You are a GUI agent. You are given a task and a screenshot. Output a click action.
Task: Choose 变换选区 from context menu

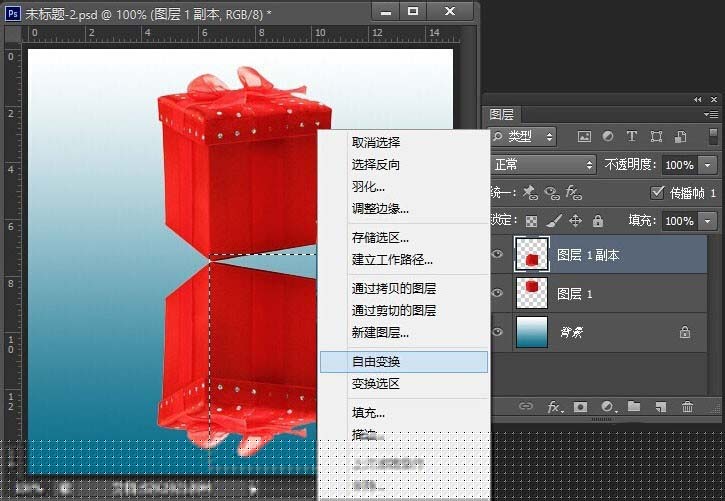[403, 384]
